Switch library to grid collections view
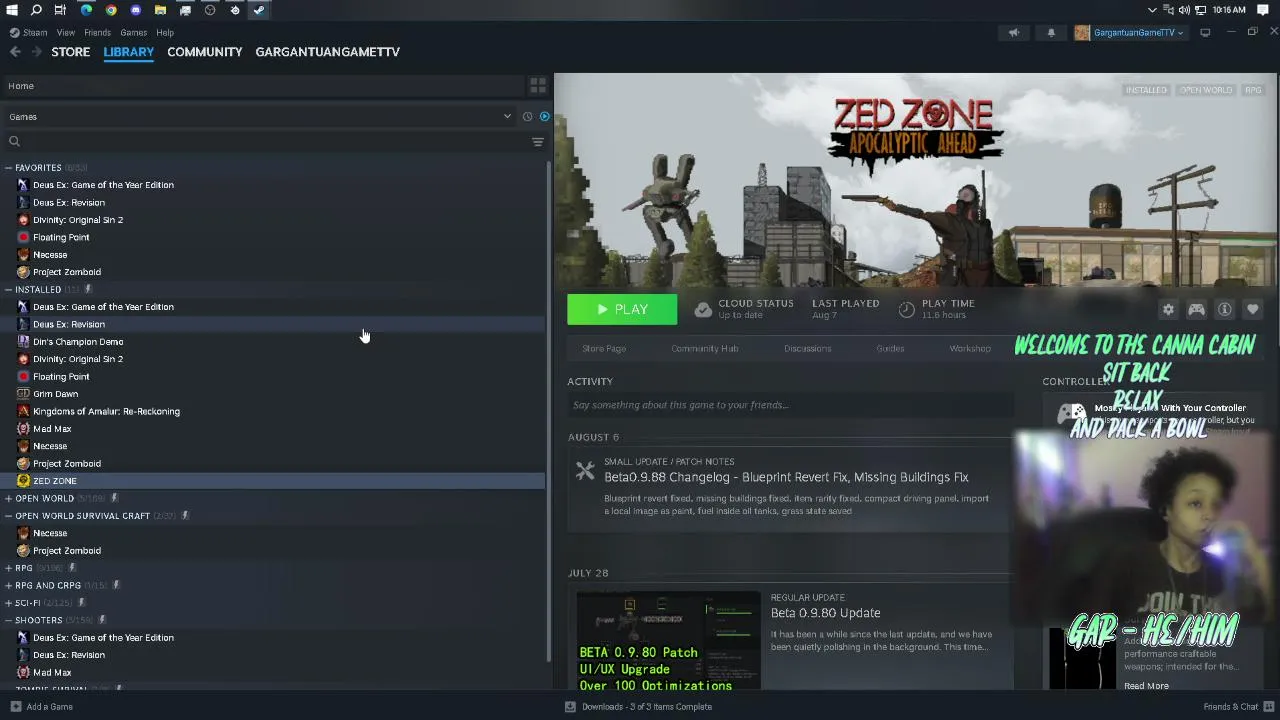This screenshot has height=720, width=1280. point(538,86)
